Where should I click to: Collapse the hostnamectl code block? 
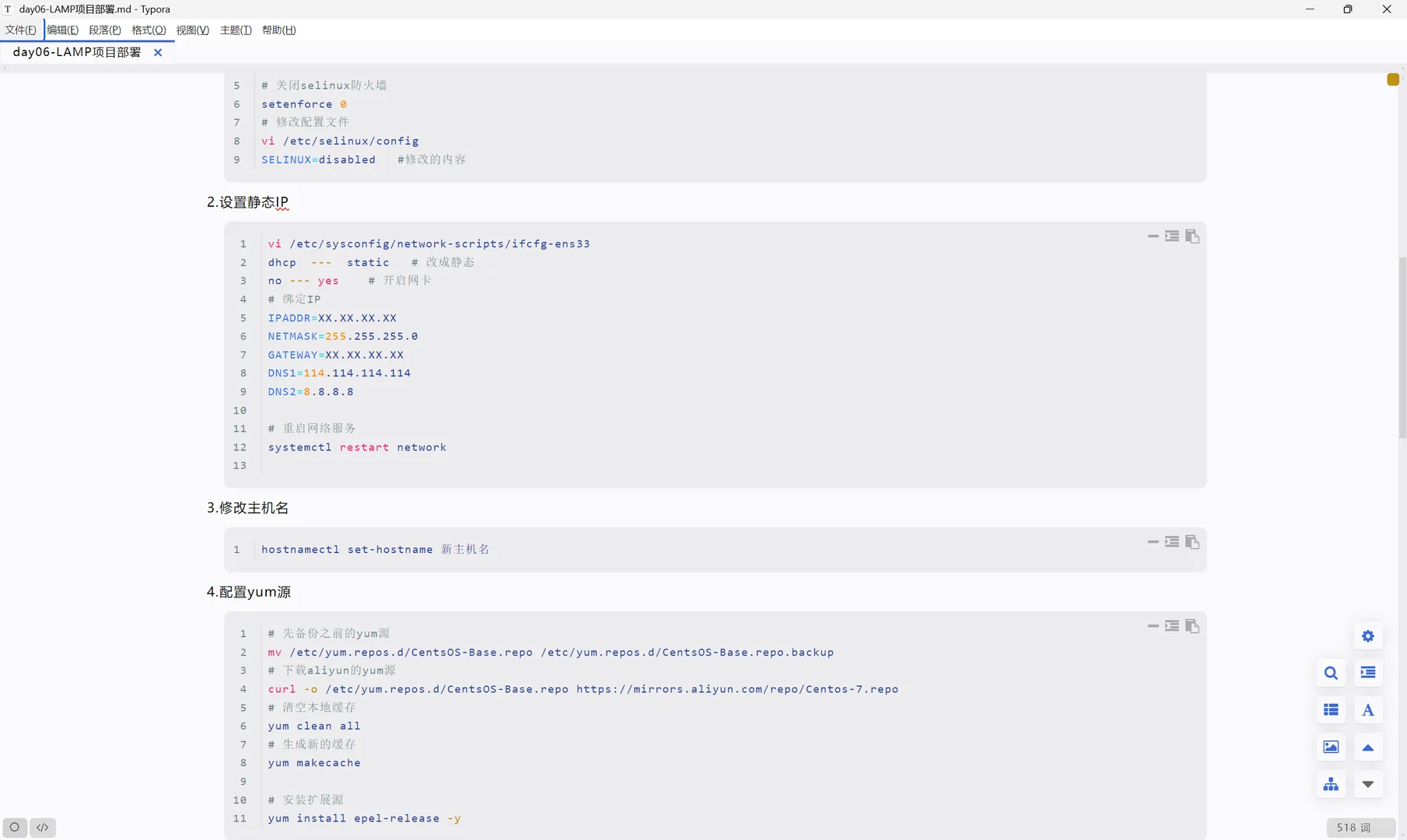1153,541
